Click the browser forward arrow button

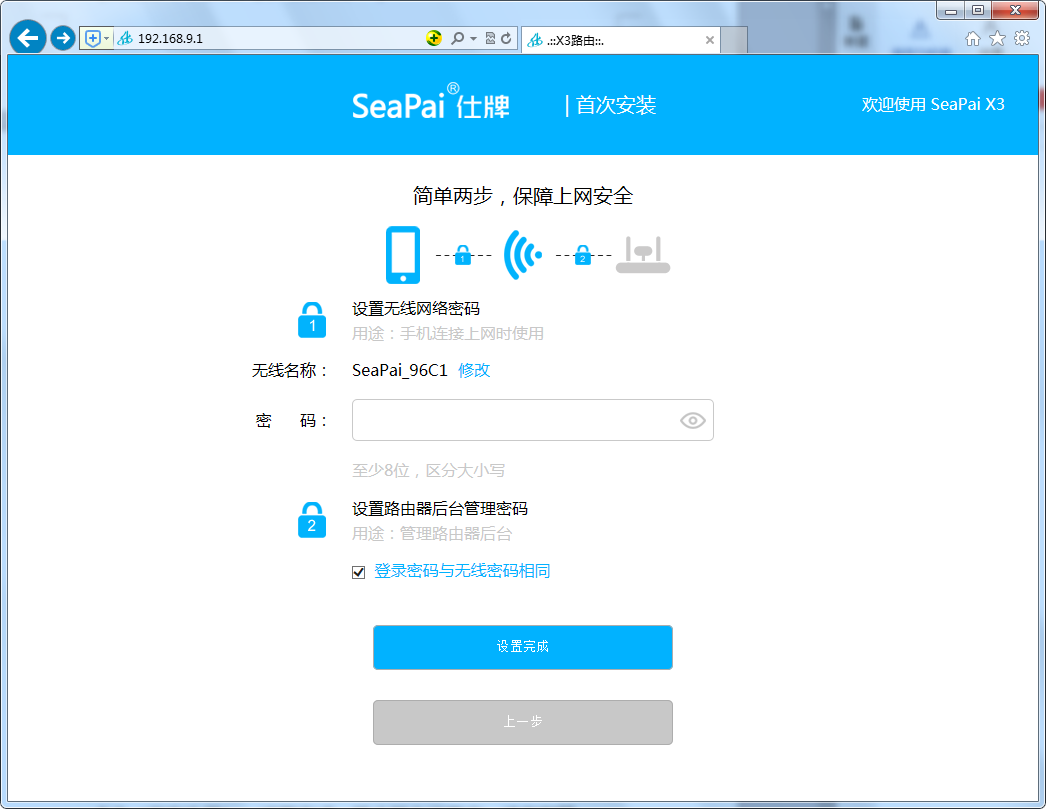click(x=63, y=39)
